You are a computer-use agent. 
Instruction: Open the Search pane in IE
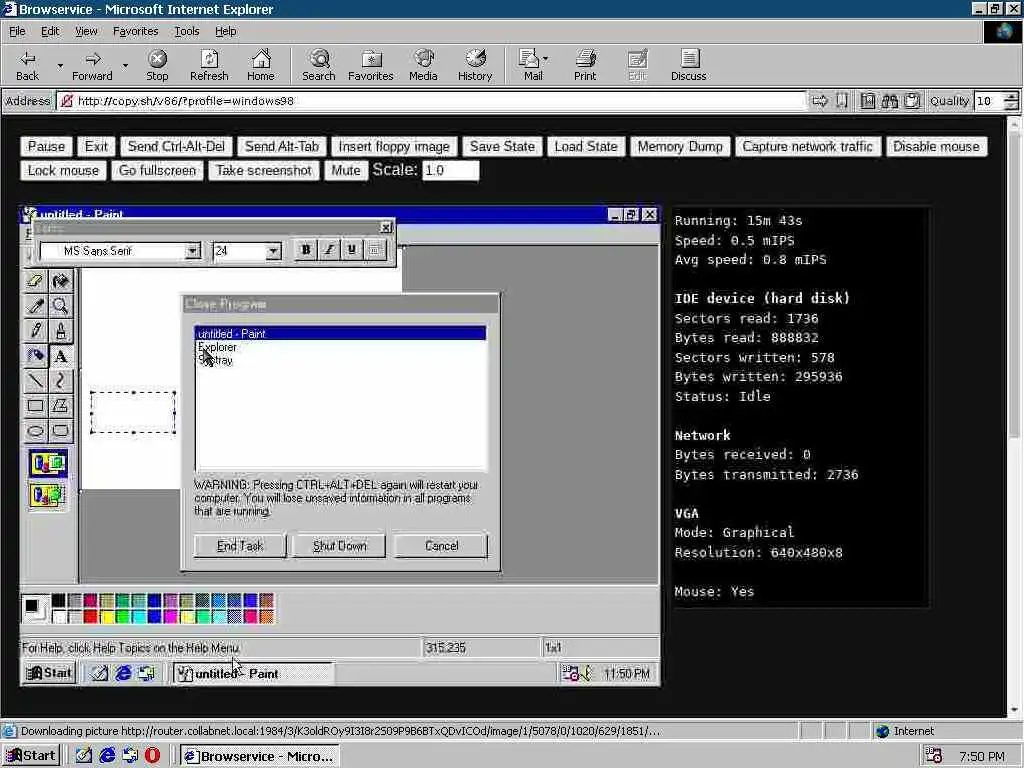[x=319, y=65]
